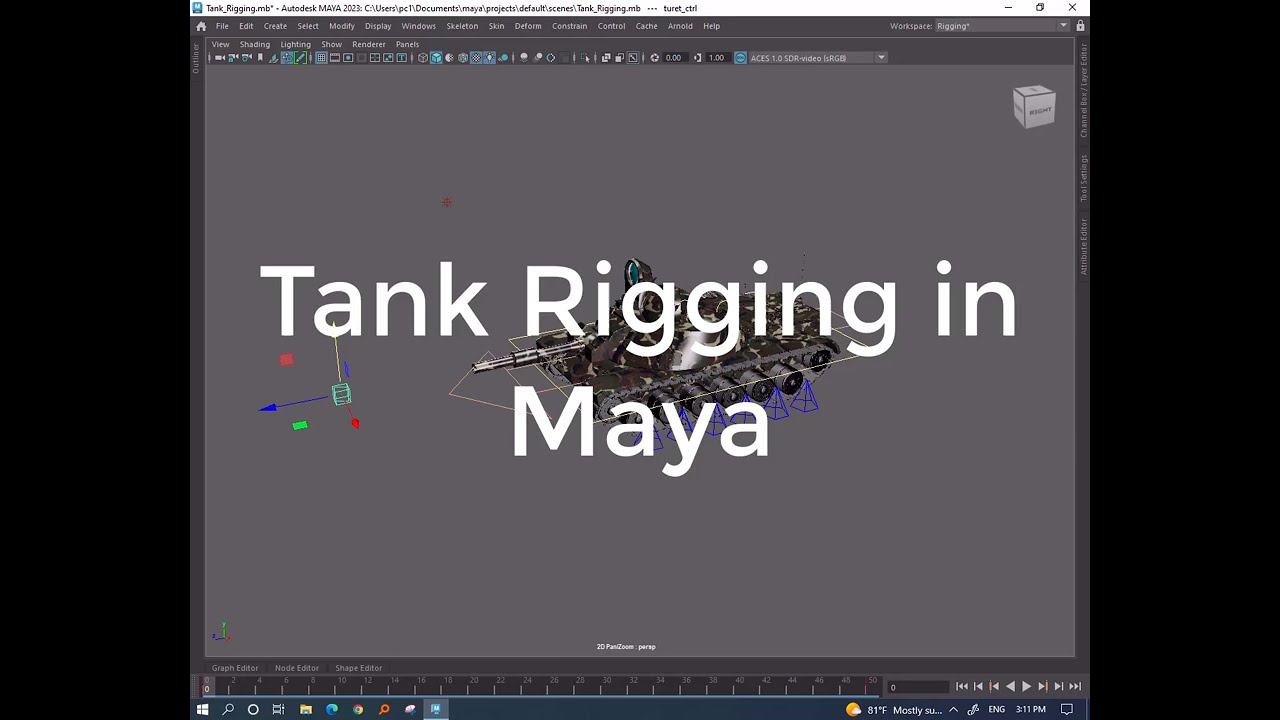This screenshot has height=720, width=1280.
Task: Toggle viewport Grid display icon
Action: click(321, 58)
